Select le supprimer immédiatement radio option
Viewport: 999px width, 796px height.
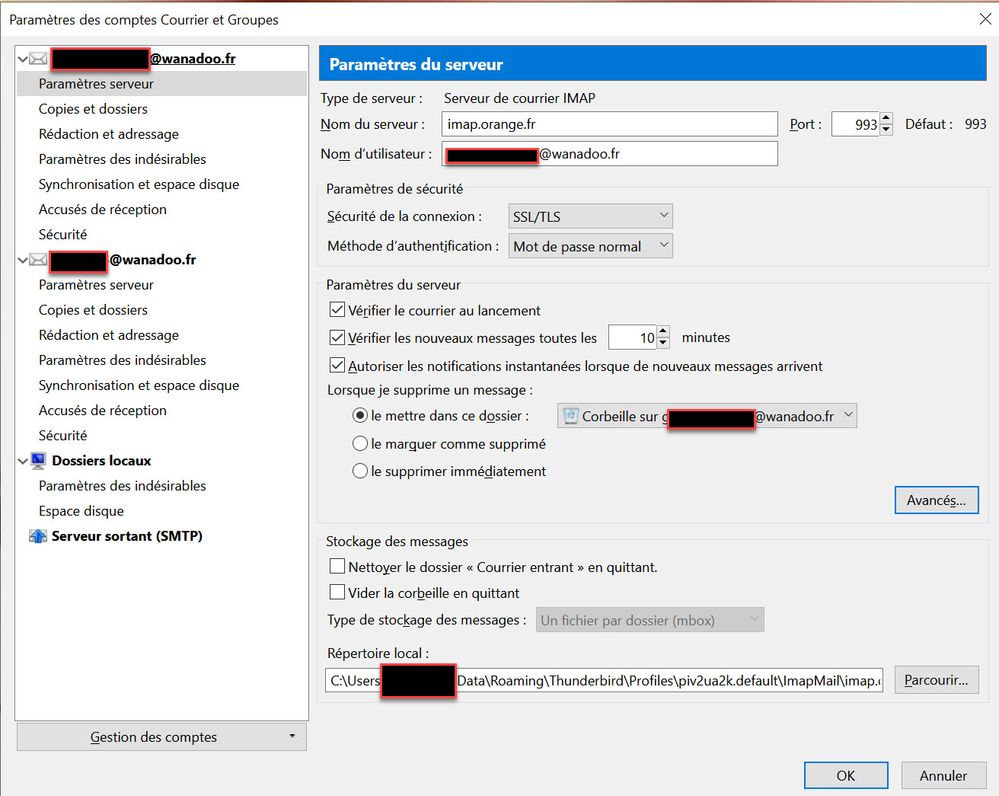[x=360, y=471]
